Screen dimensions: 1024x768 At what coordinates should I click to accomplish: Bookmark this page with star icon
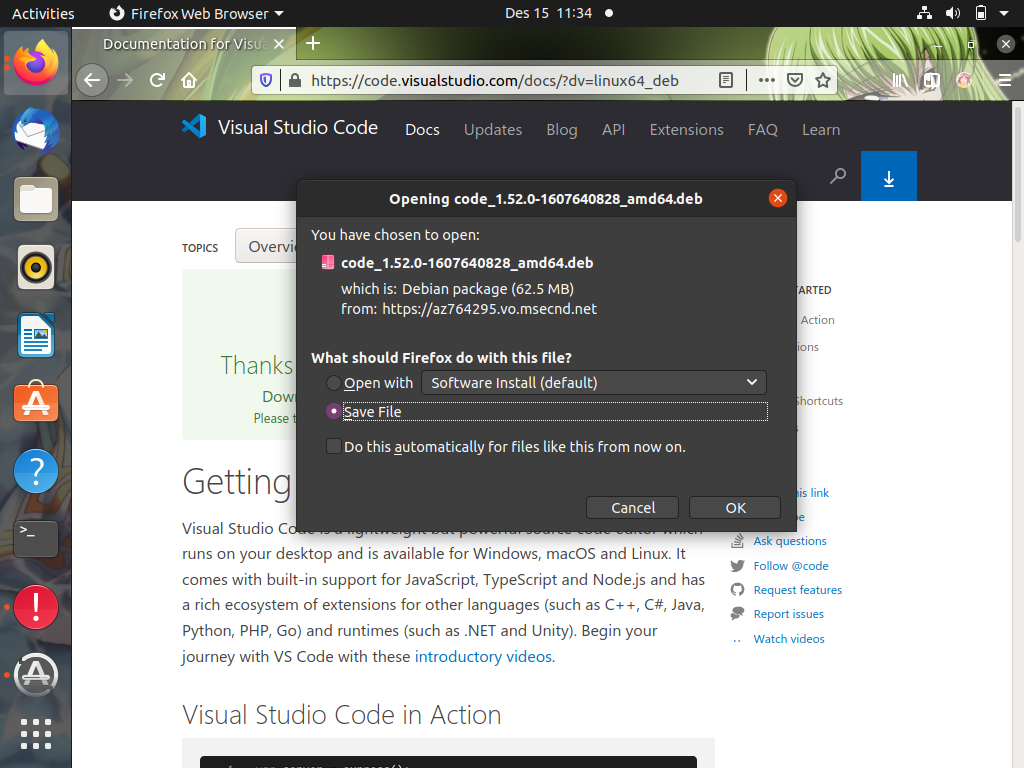(823, 80)
